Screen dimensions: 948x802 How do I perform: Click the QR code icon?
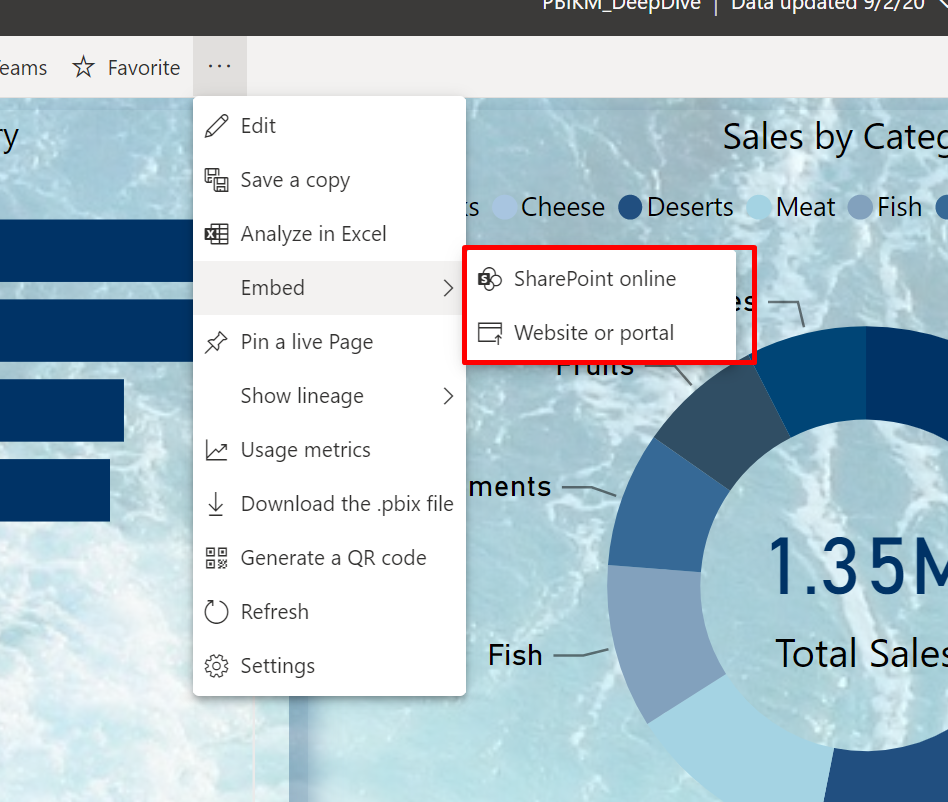point(216,558)
